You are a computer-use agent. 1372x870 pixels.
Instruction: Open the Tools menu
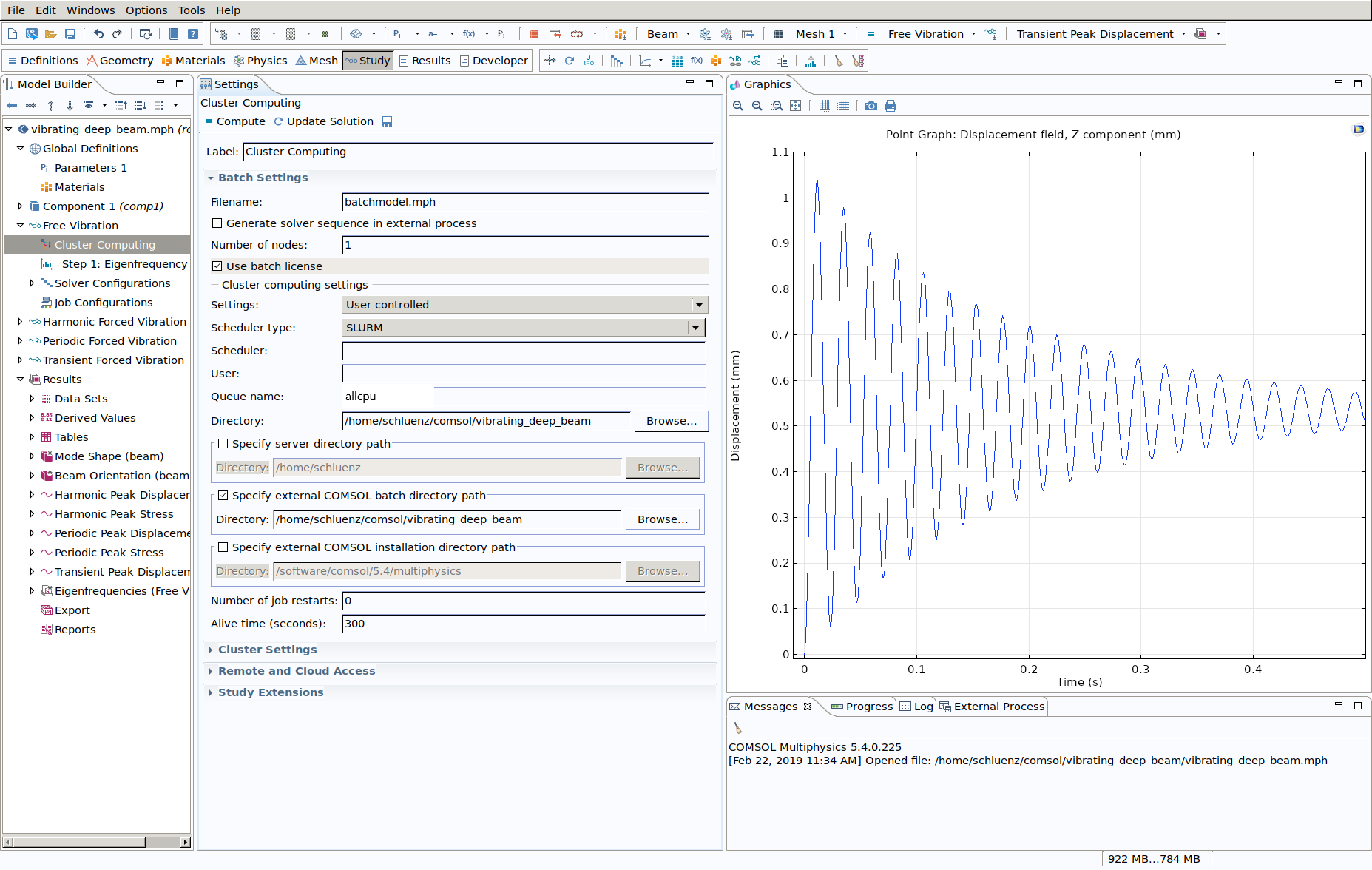192,10
